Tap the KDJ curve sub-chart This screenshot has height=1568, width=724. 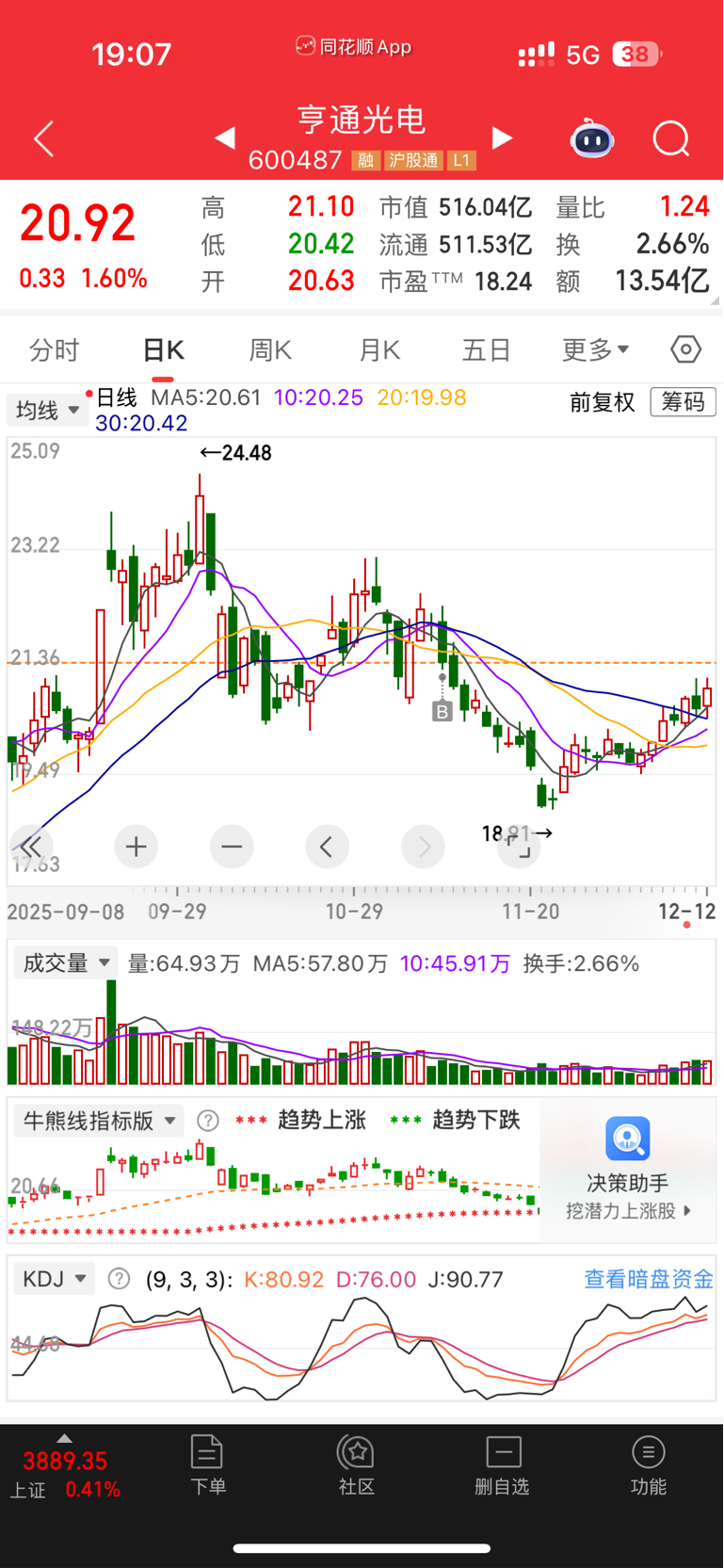pyautogui.click(x=362, y=1350)
